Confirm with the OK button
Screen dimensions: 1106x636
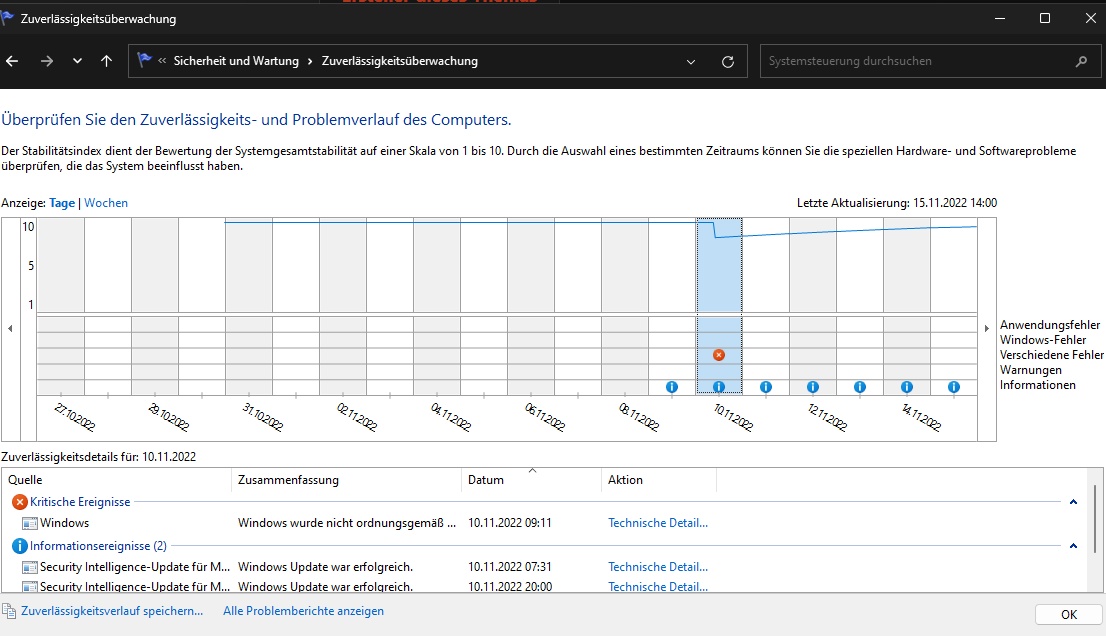[x=1069, y=614]
